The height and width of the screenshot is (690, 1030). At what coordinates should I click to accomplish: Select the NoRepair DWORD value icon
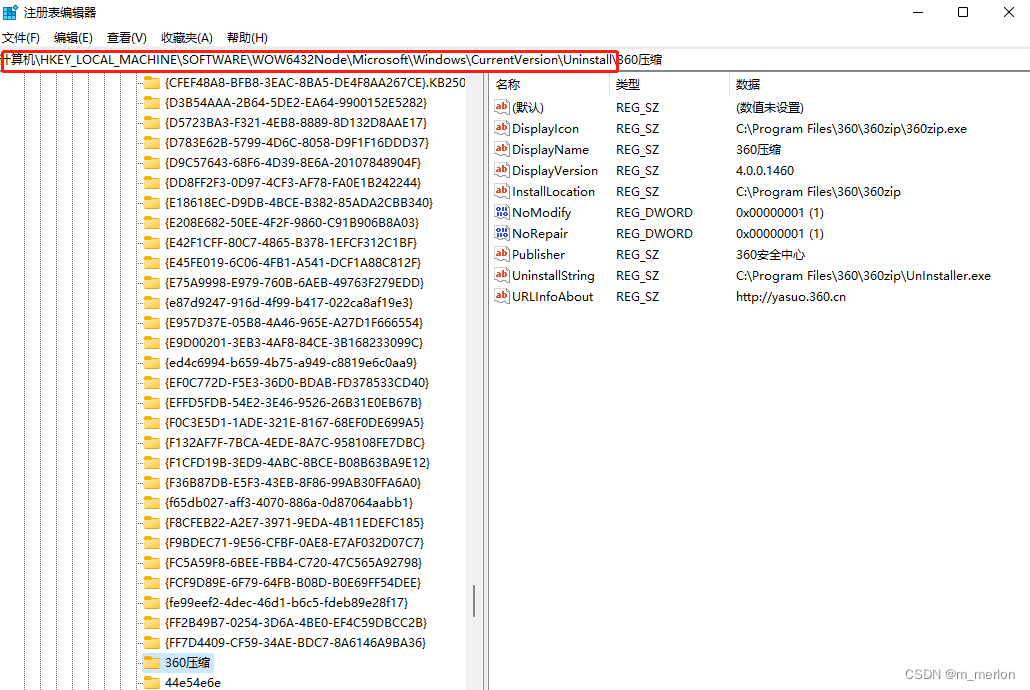(502, 233)
